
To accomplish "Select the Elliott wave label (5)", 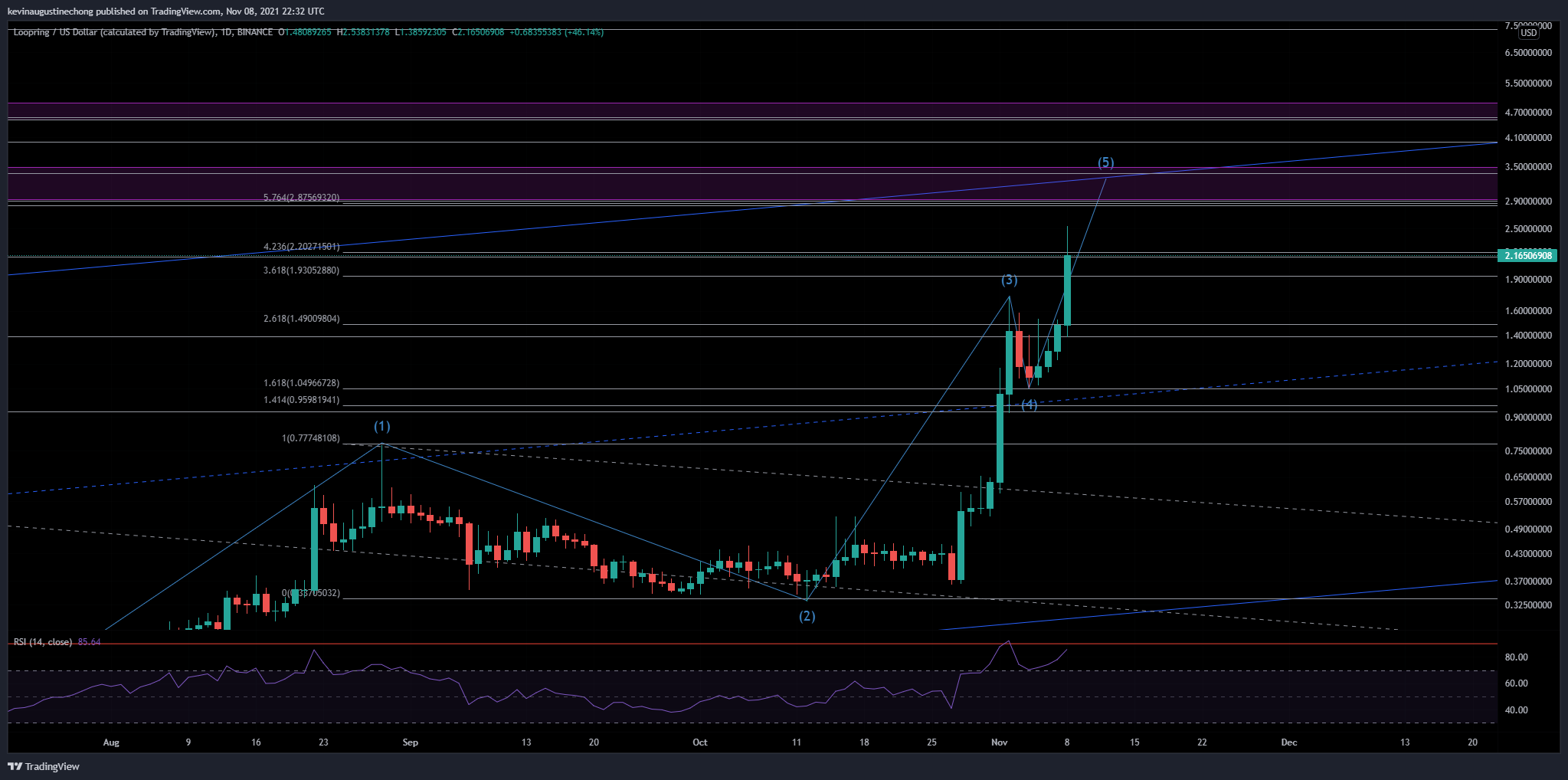I will 1106,162.
